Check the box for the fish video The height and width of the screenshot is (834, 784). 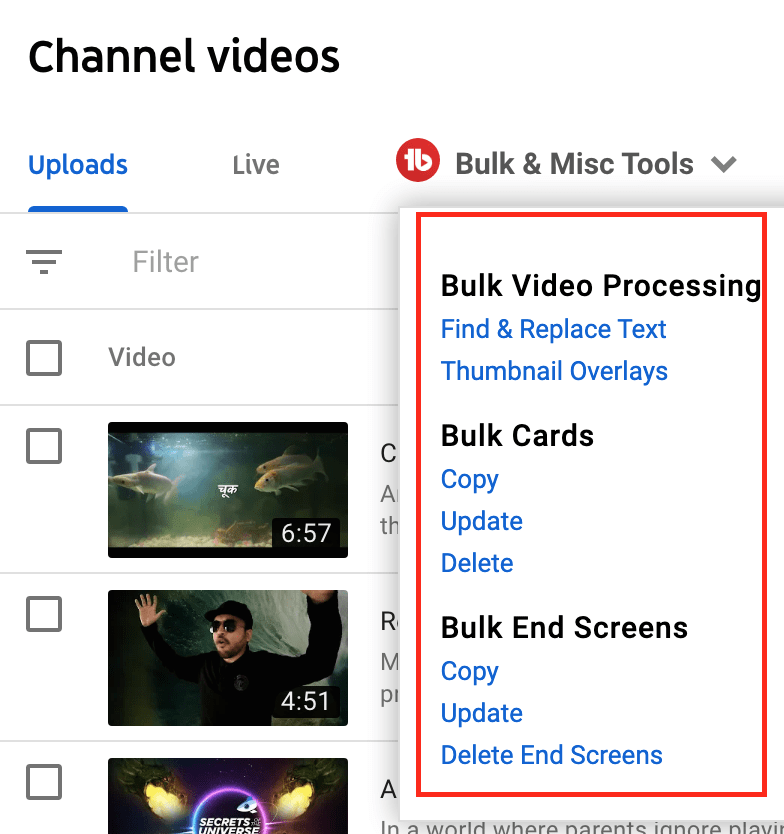(44, 446)
